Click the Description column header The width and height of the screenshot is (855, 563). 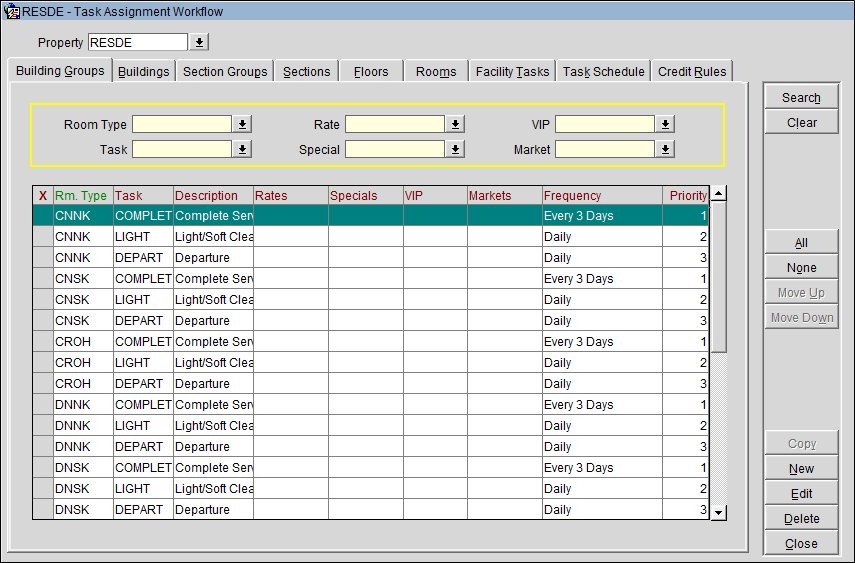213,195
